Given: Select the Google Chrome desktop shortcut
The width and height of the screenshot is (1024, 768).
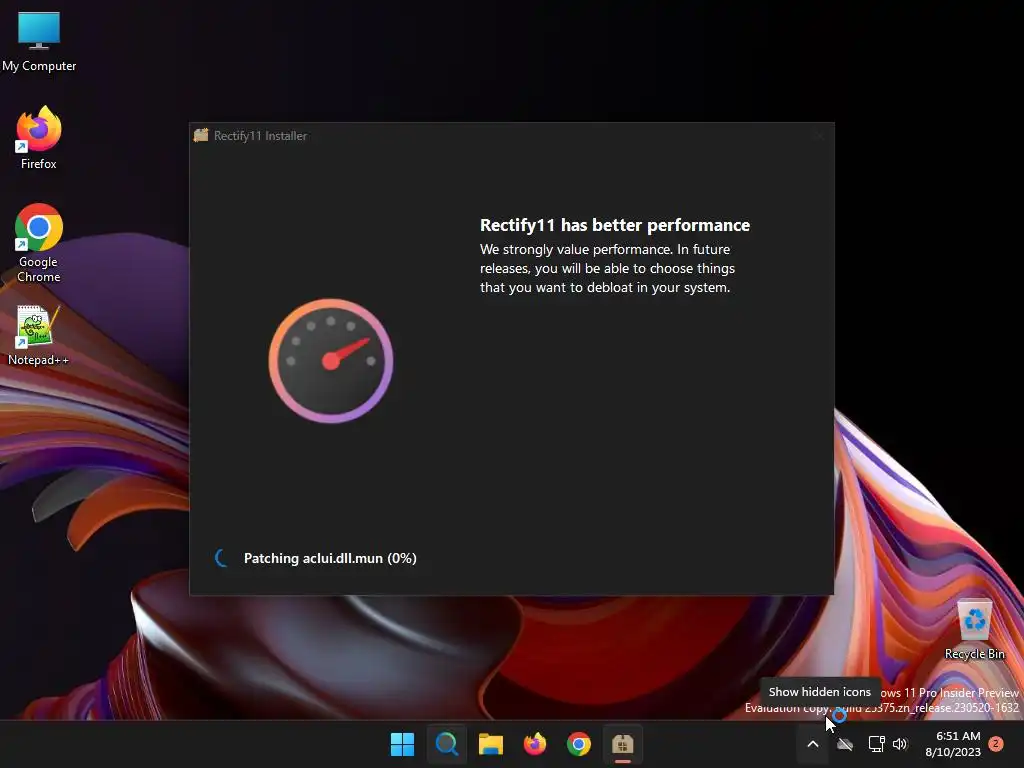Looking at the screenshot, I should click(39, 243).
